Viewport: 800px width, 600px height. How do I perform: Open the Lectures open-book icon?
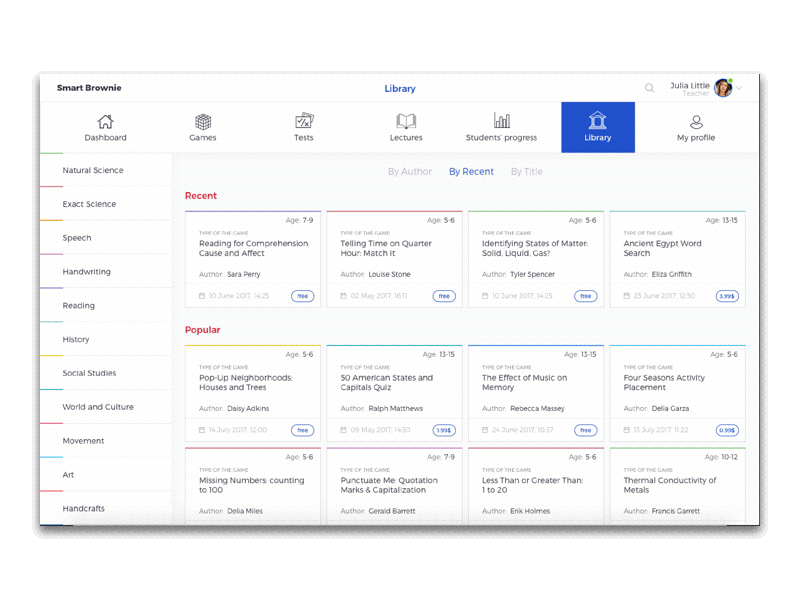(406, 120)
